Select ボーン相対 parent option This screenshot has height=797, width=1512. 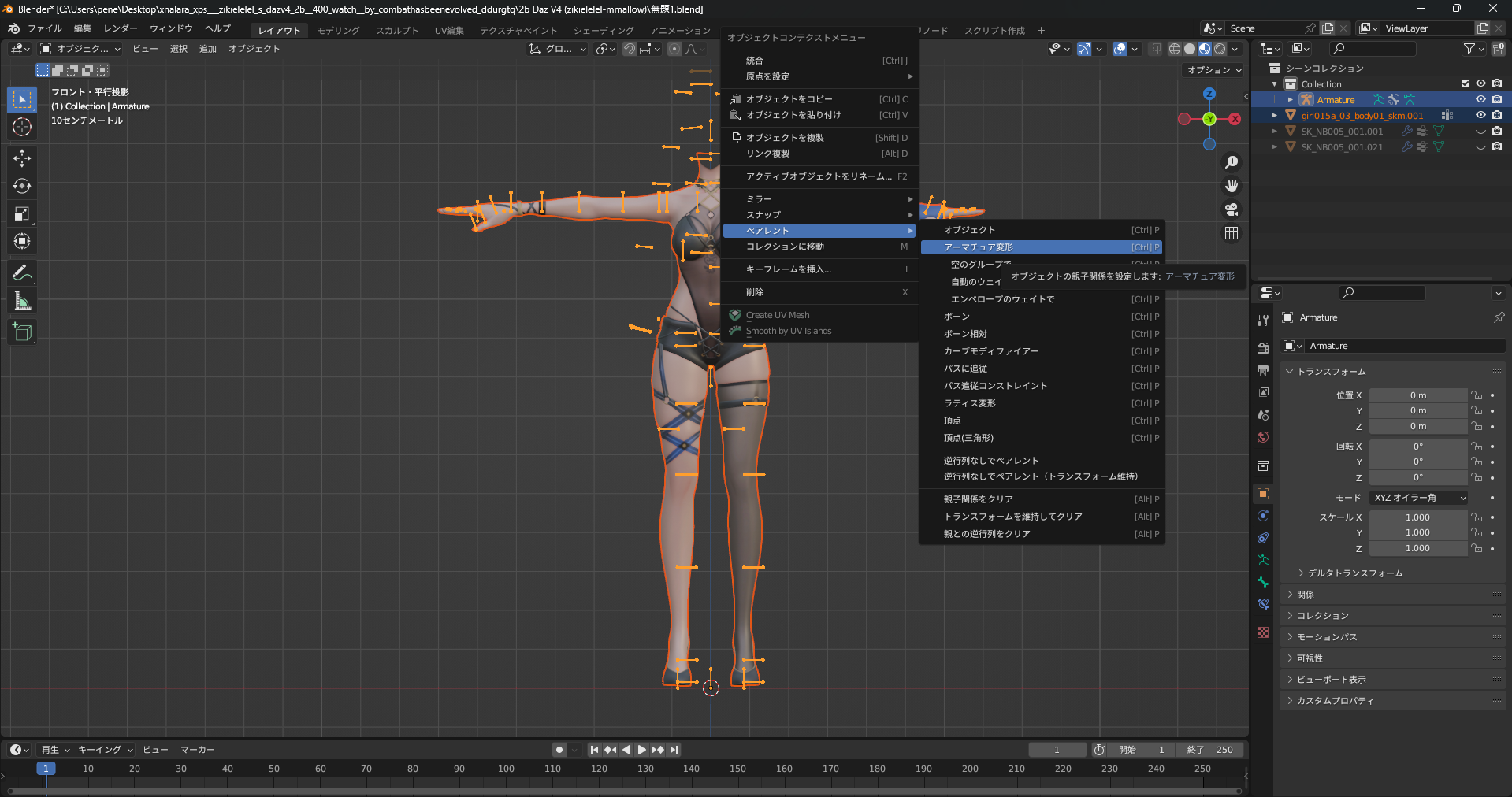[x=1041, y=334]
